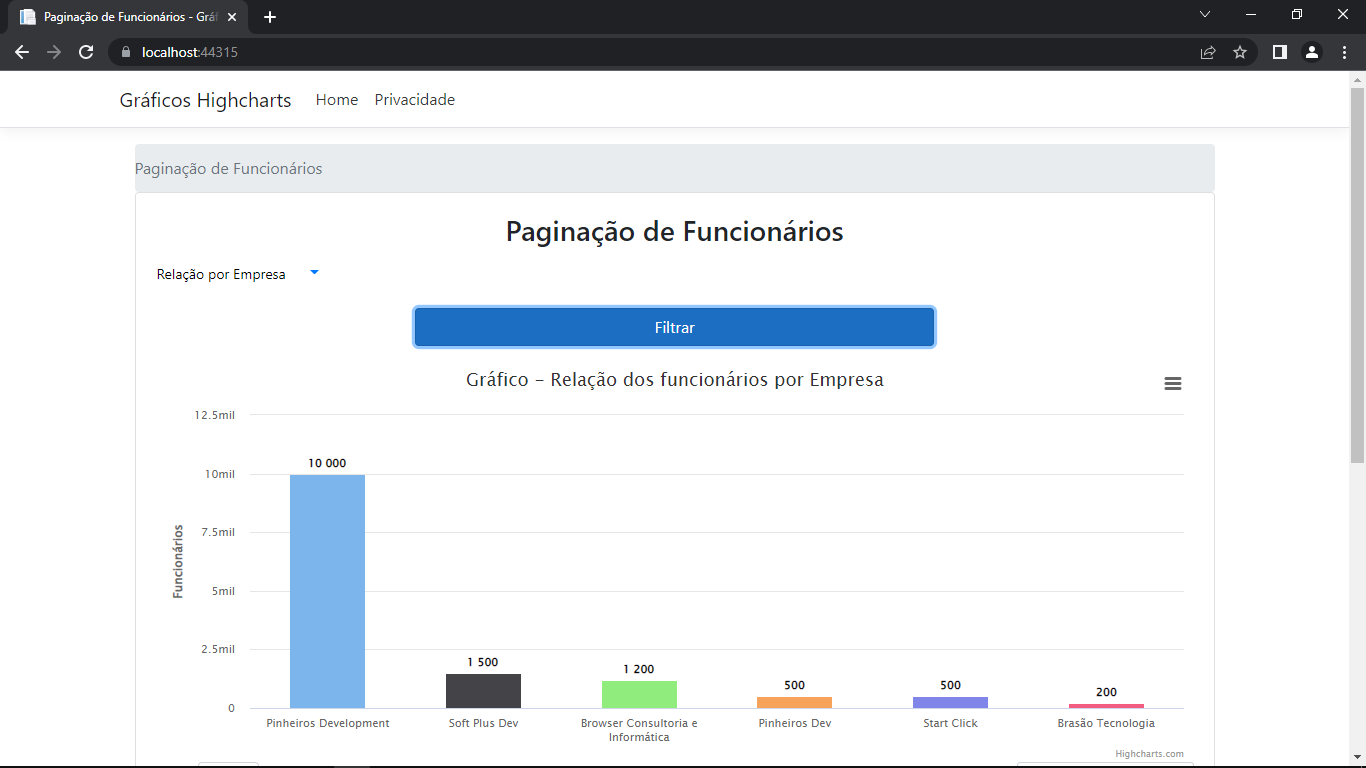Open a new tab with the plus icon
The width and height of the screenshot is (1366, 768).
269,16
